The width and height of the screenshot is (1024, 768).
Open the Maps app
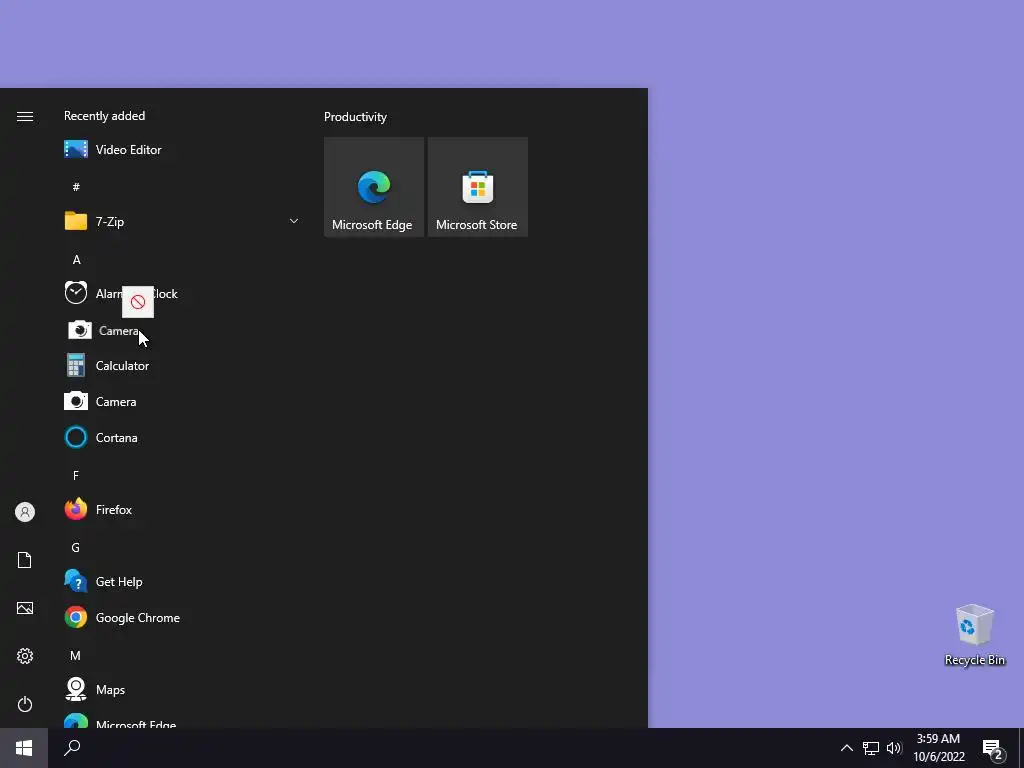tap(182, 689)
